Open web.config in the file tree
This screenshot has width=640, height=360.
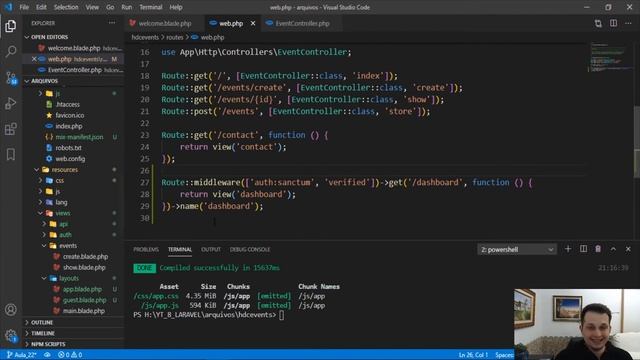[70, 159]
